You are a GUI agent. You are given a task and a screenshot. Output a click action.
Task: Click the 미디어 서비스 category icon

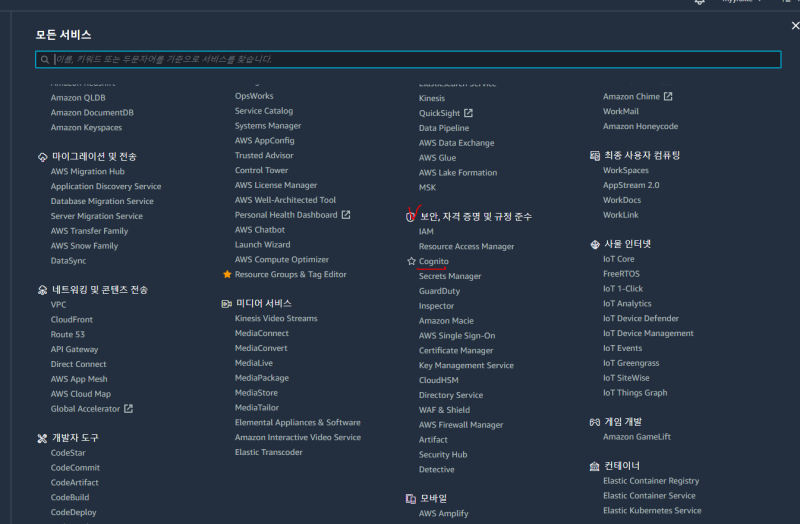point(227,303)
